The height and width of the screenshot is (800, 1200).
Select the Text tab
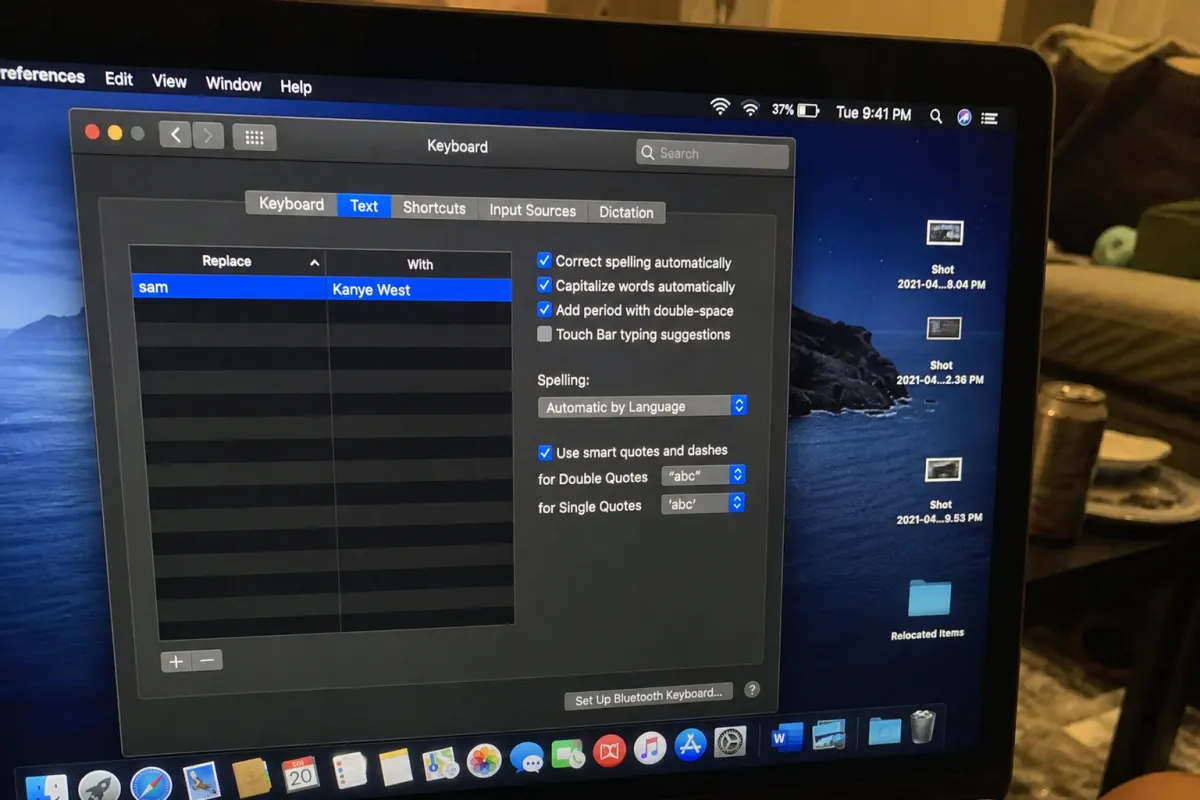tap(364, 206)
